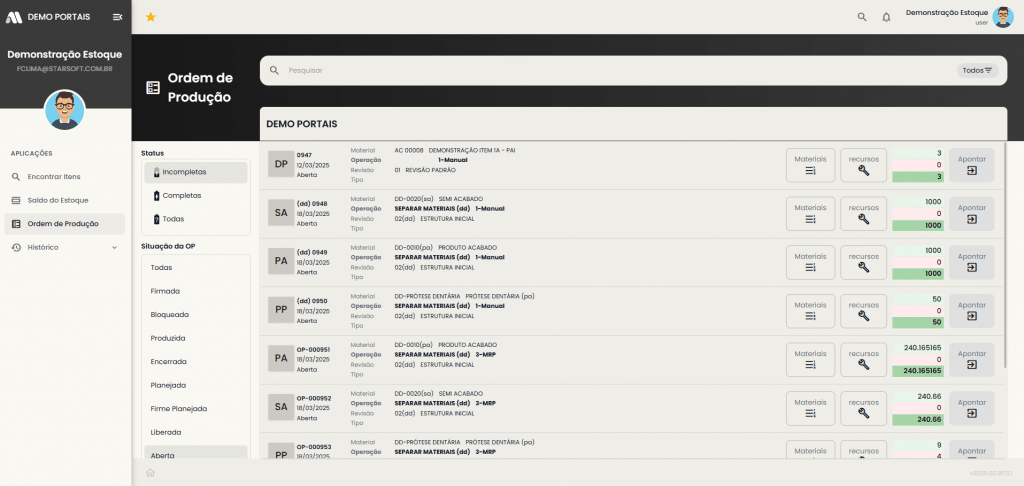Click Apontar for order (dd) 0949
The height and width of the screenshot is (486, 1024).
(x=972, y=263)
